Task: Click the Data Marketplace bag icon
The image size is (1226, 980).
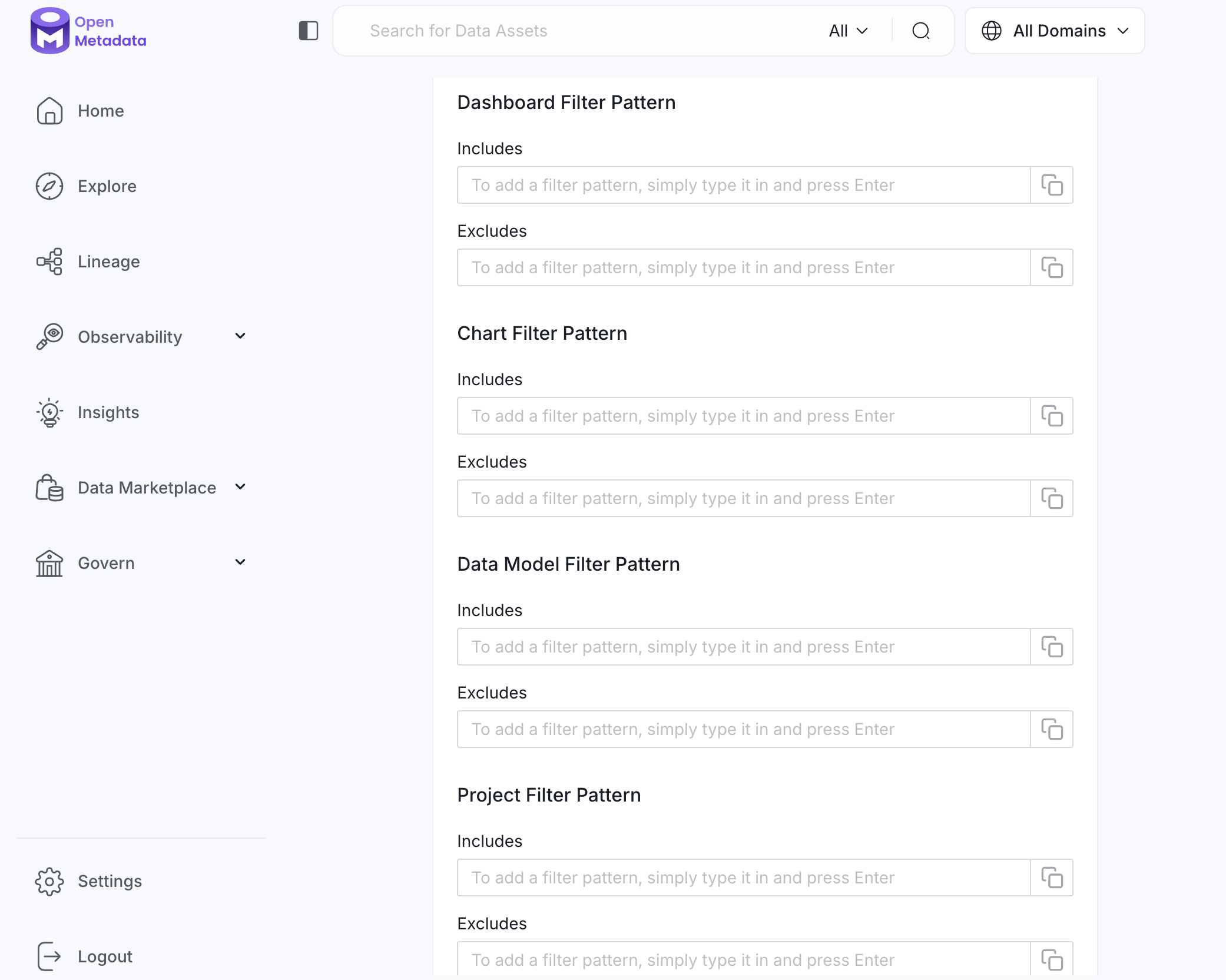Action: pos(49,488)
